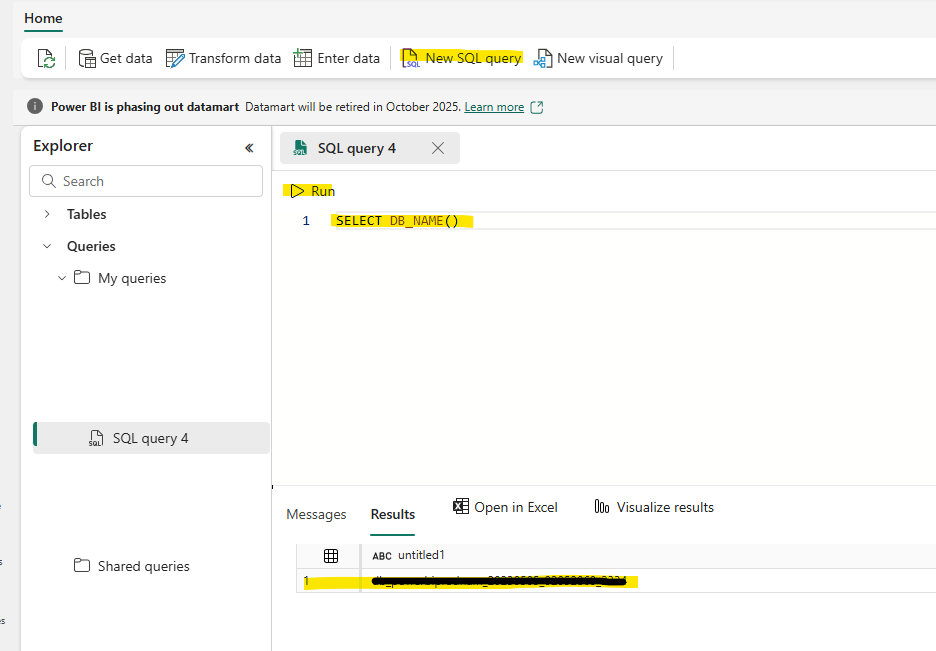Viewport: 936px width, 651px height.
Task: Click the ABC data type icon
Action: [x=381, y=556]
